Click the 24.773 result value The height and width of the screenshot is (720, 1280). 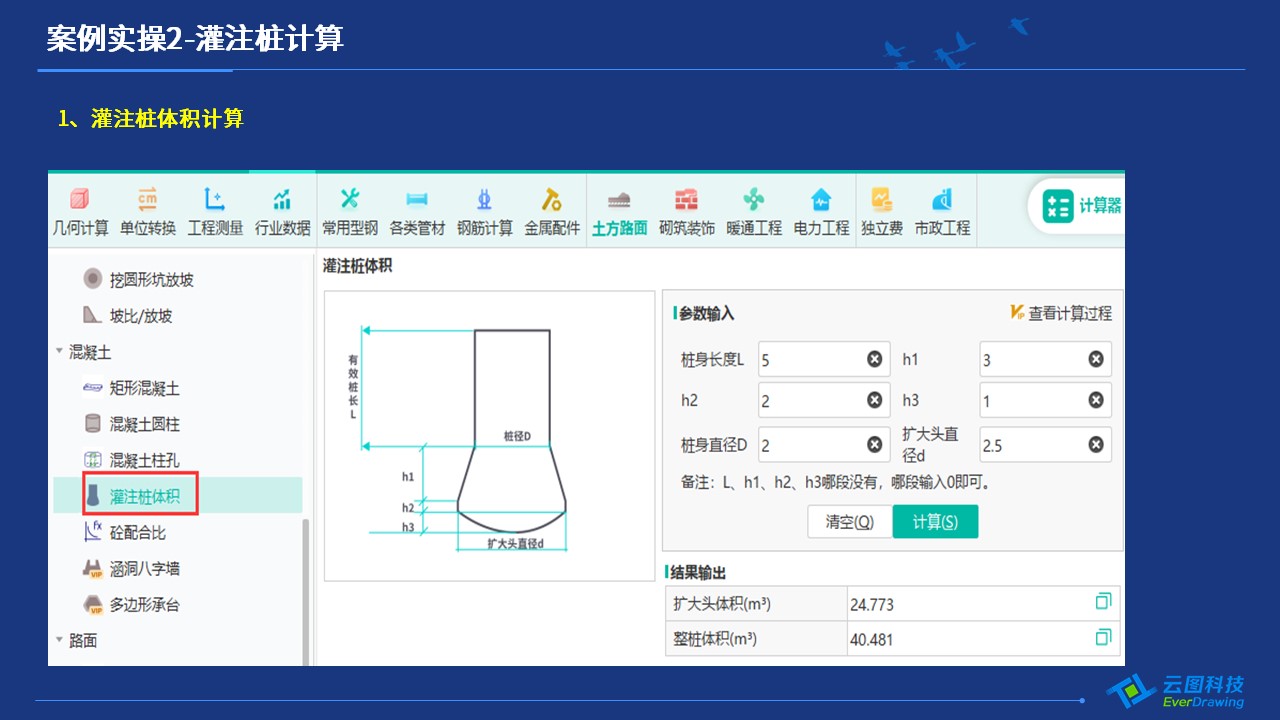point(872,605)
